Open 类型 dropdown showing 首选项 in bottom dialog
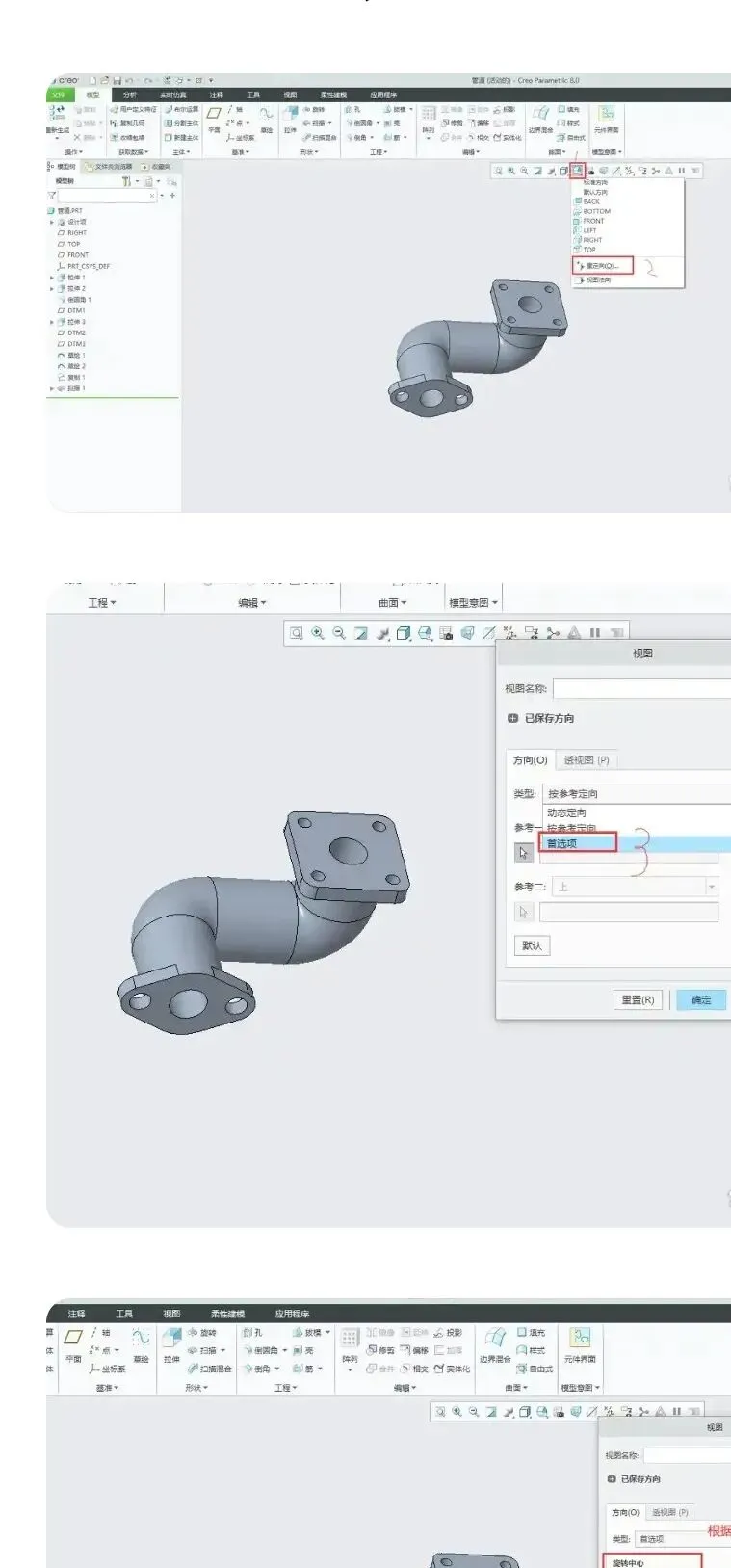Viewport: 731px width, 1568px height. [x=682, y=1538]
